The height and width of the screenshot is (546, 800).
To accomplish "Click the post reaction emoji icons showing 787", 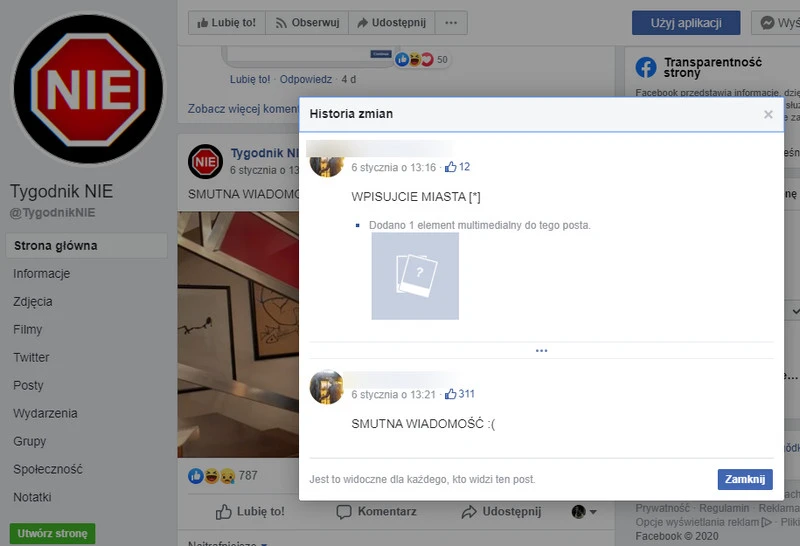I will [x=211, y=475].
